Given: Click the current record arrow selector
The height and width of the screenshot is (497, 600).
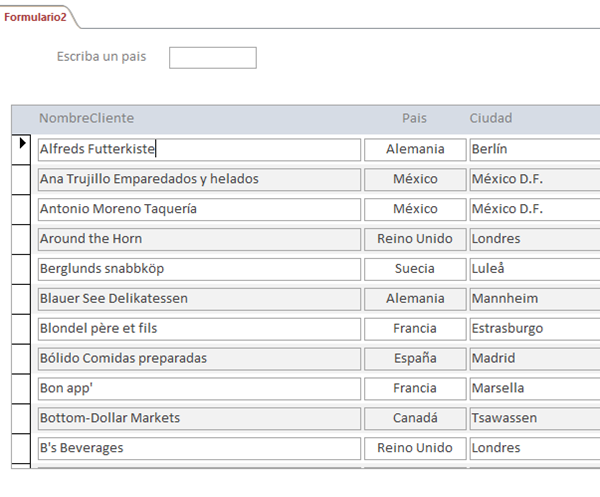Looking at the screenshot, I should [x=21, y=150].
